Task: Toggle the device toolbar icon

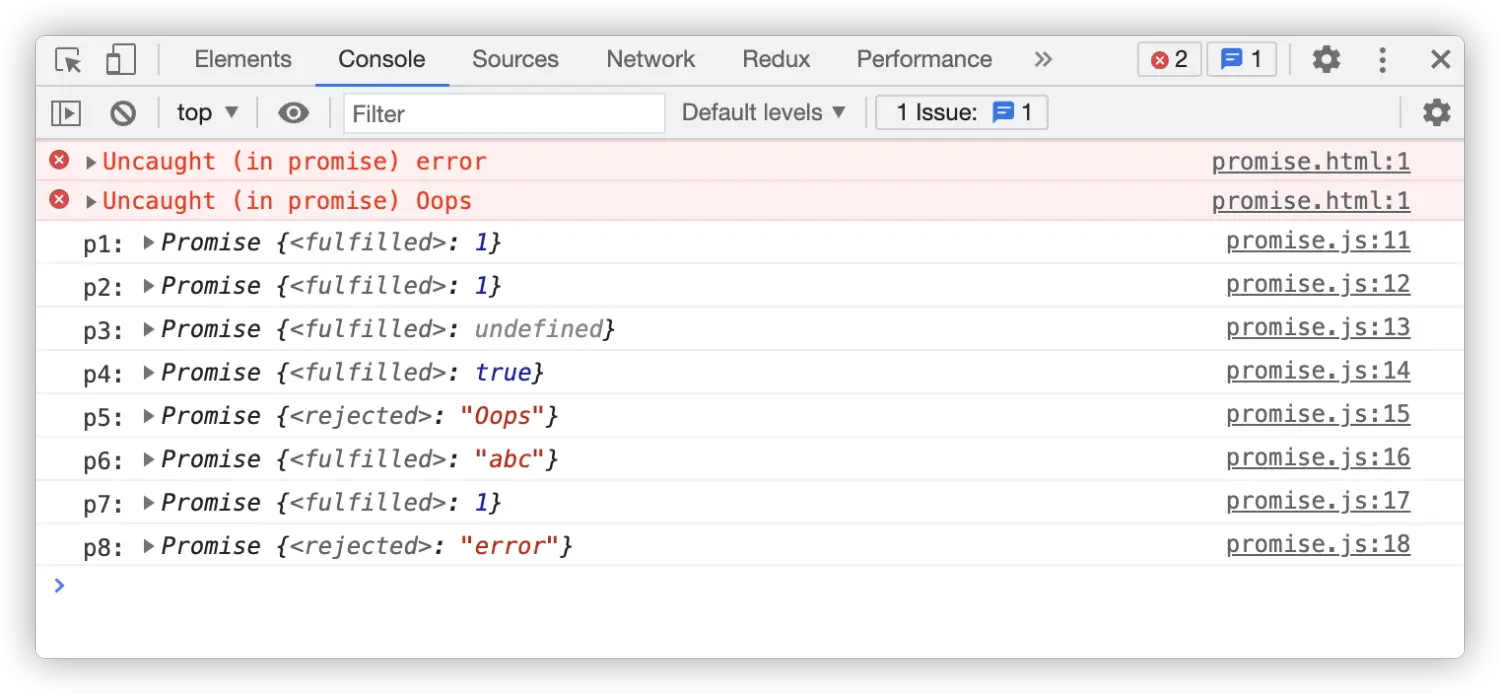Action: [x=120, y=60]
